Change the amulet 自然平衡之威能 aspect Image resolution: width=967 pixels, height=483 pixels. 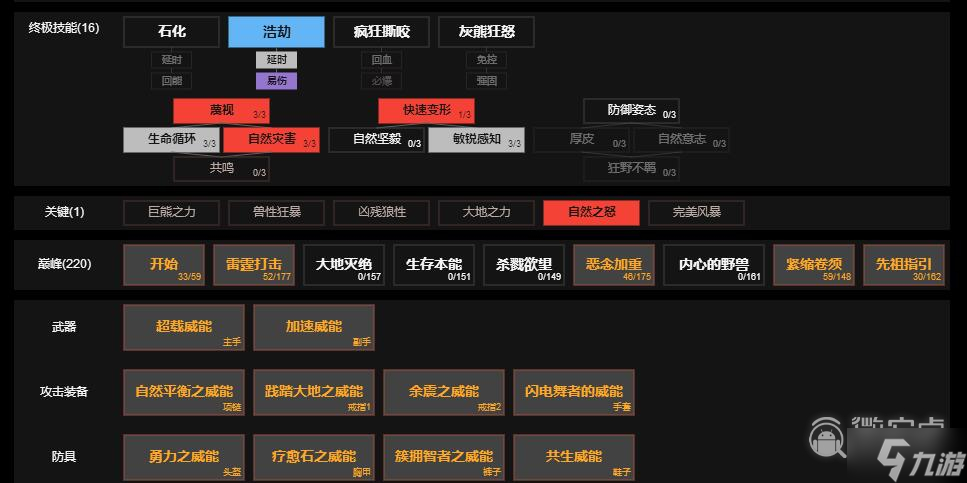pyautogui.click(x=184, y=392)
